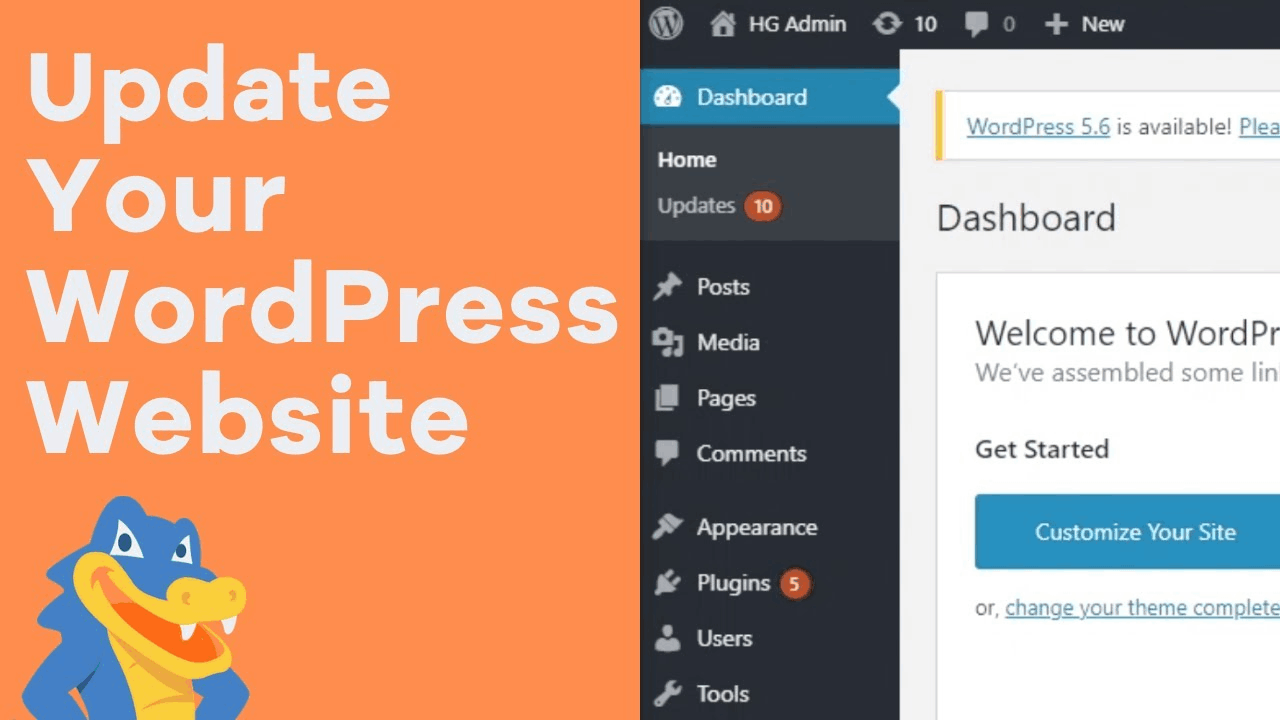Screen dimensions: 1280x720
Task: Click the Please update link in notice
Action: pyautogui.click(x=1259, y=127)
